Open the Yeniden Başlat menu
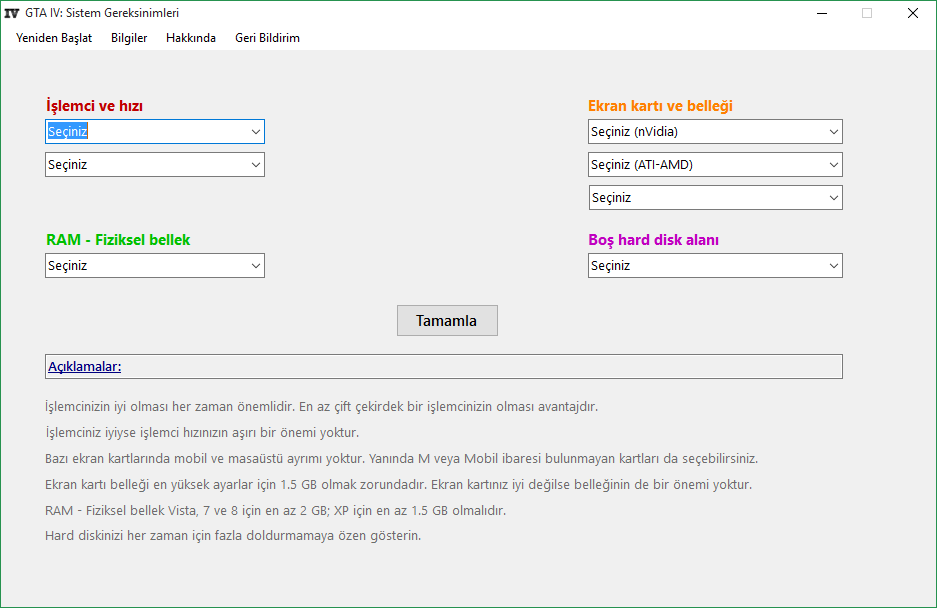The image size is (937, 608). point(54,38)
